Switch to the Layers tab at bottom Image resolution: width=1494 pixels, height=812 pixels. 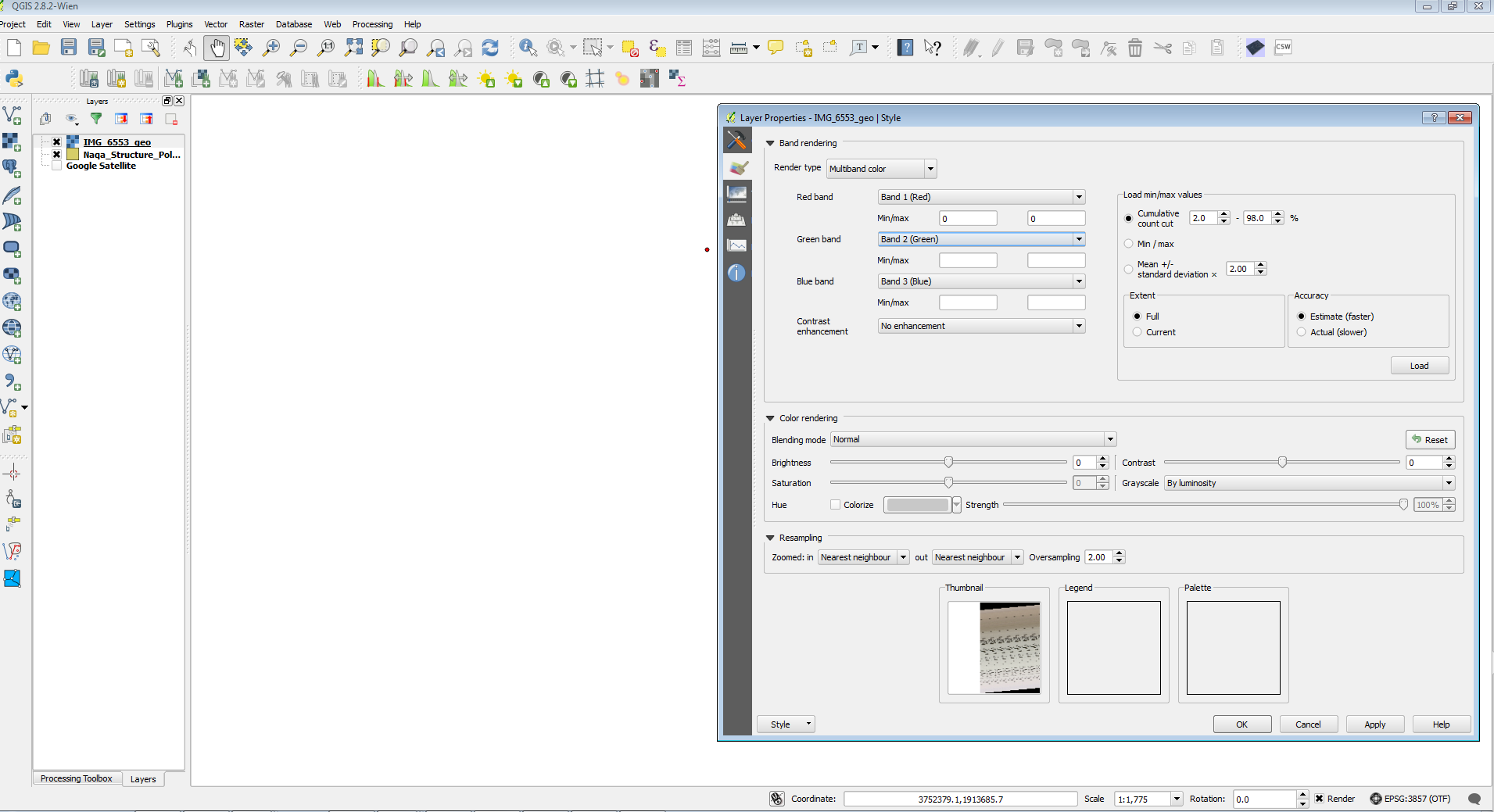[143, 779]
